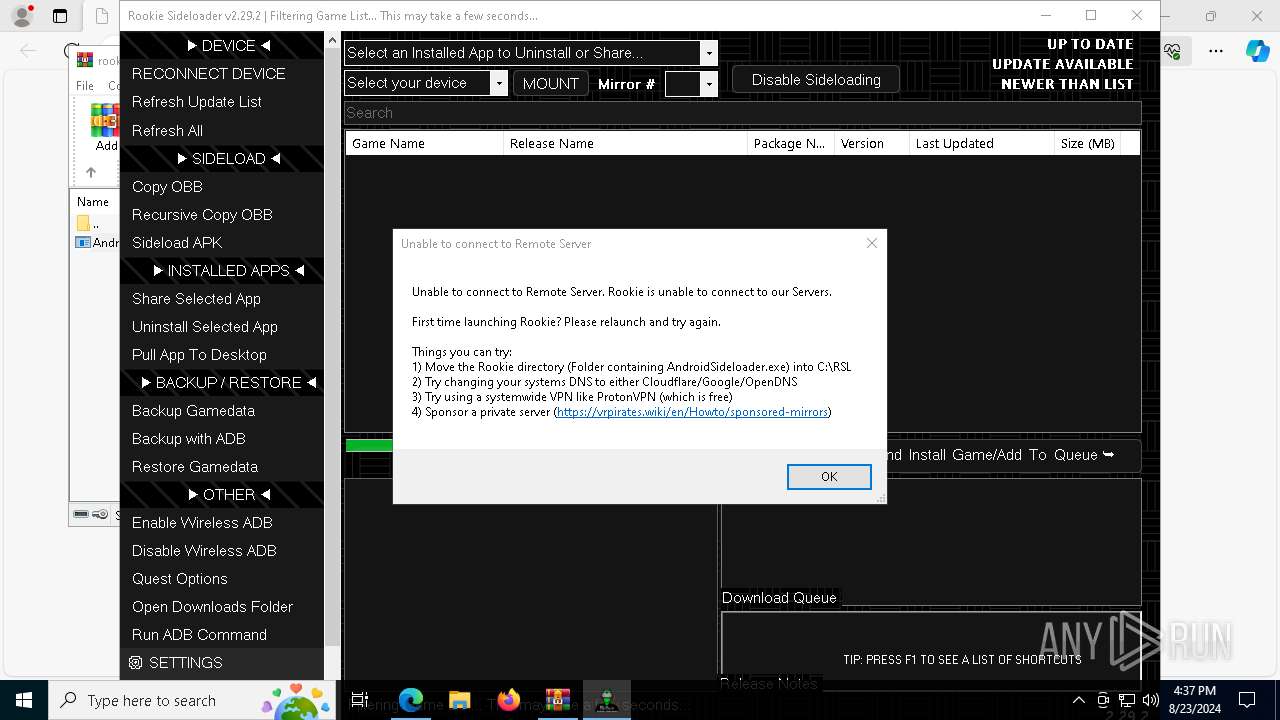1280x720 pixels.
Task: Open the Mirror number dropdown
Action: pyautogui.click(x=691, y=84)
